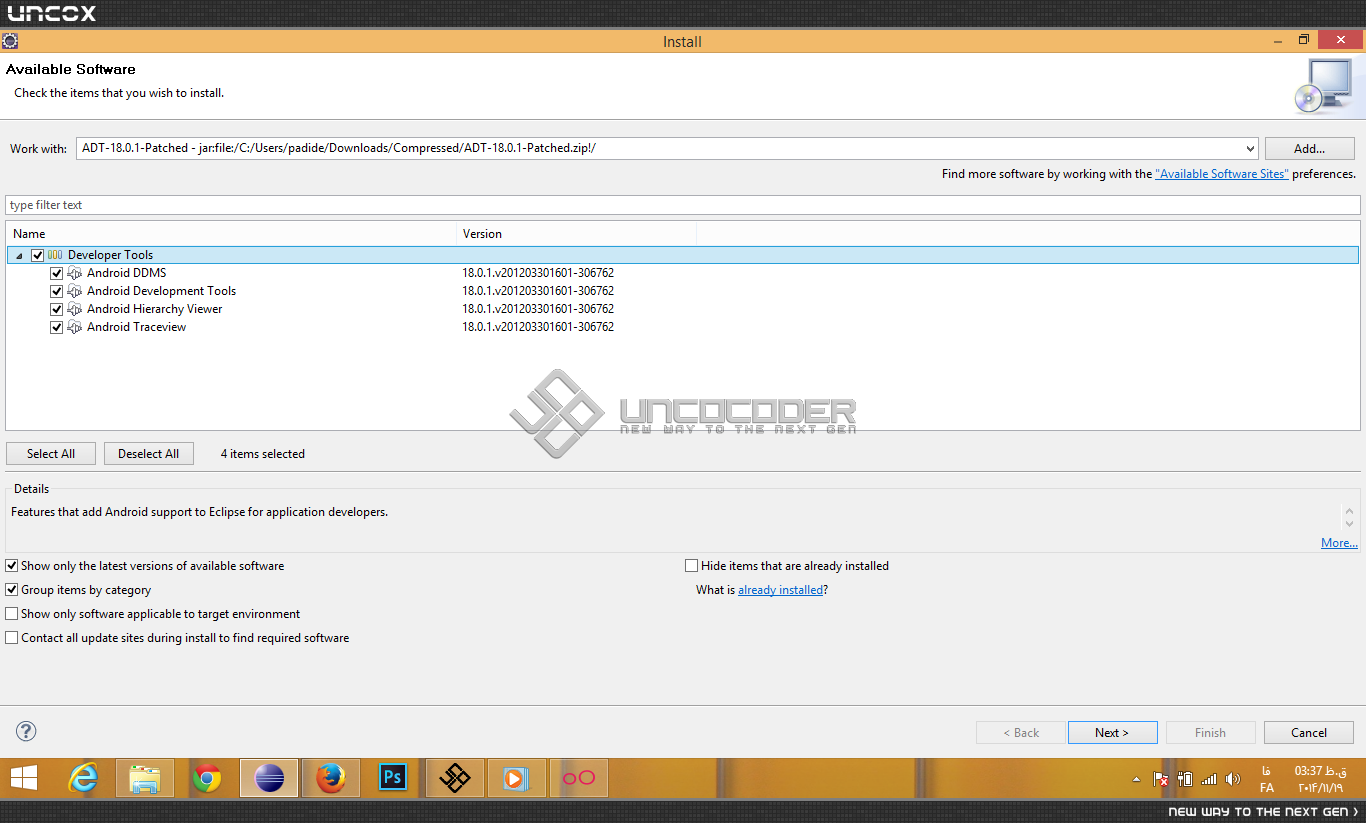
Task: Uncheck the Android Hierarchy Viewer checkbox
Action: [x=57, y=309]
